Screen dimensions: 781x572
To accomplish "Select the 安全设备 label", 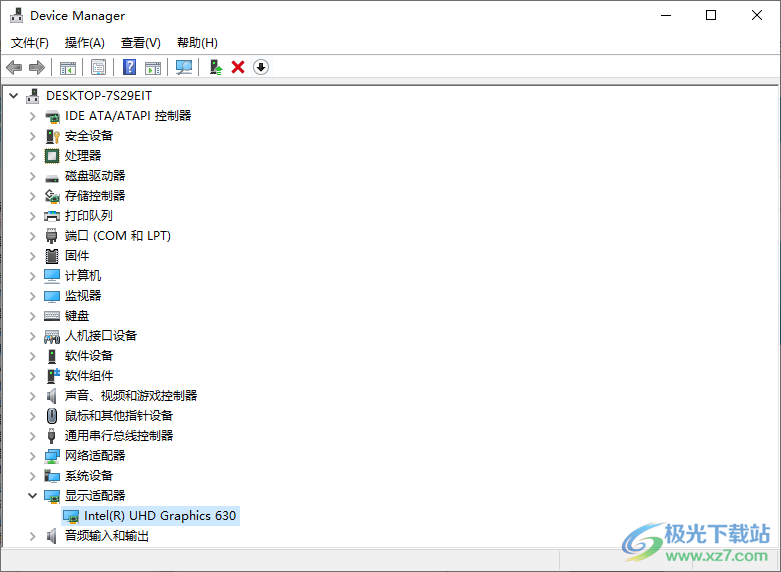I will [x=89, y=136].
